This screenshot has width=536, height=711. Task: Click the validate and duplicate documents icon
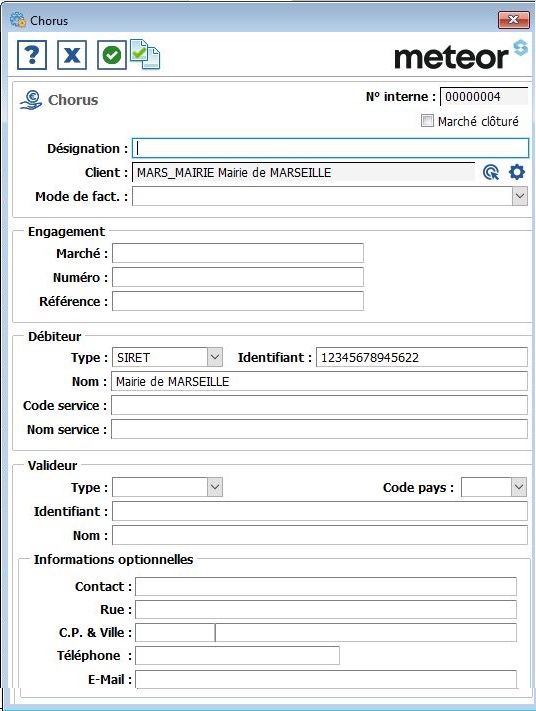[x=145, y=54]
